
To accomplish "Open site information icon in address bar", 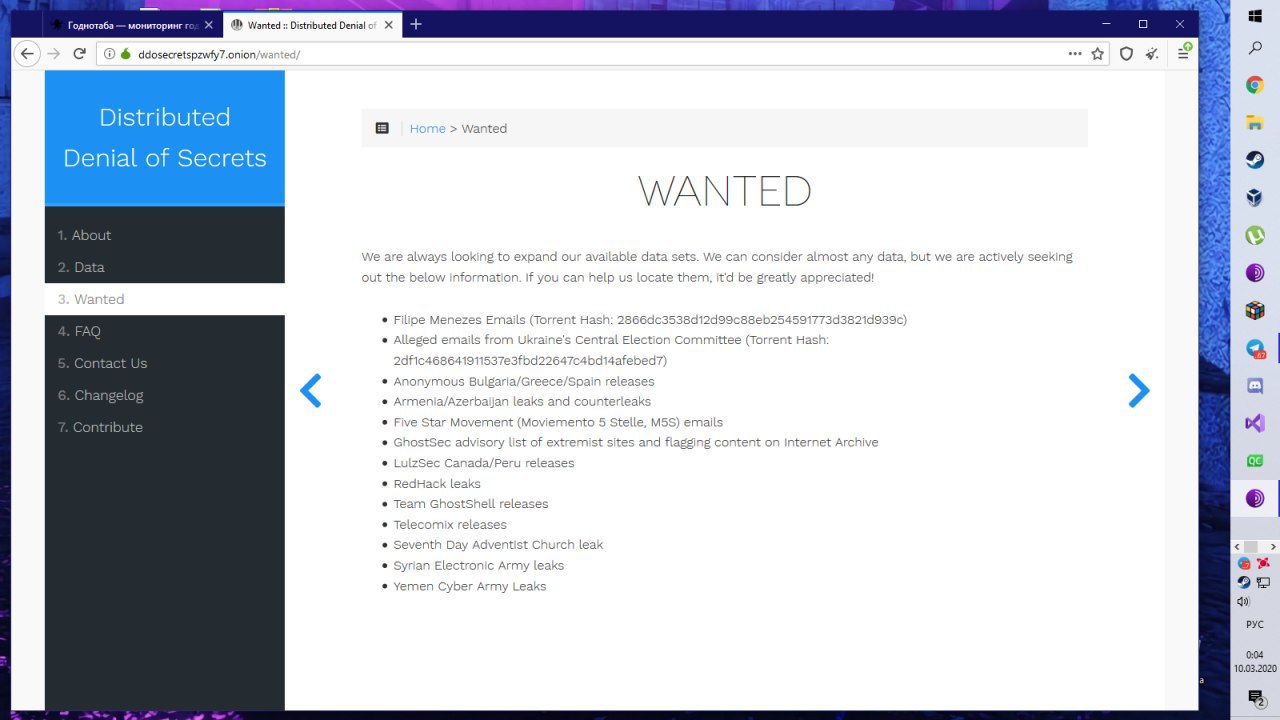I will 109,54.
